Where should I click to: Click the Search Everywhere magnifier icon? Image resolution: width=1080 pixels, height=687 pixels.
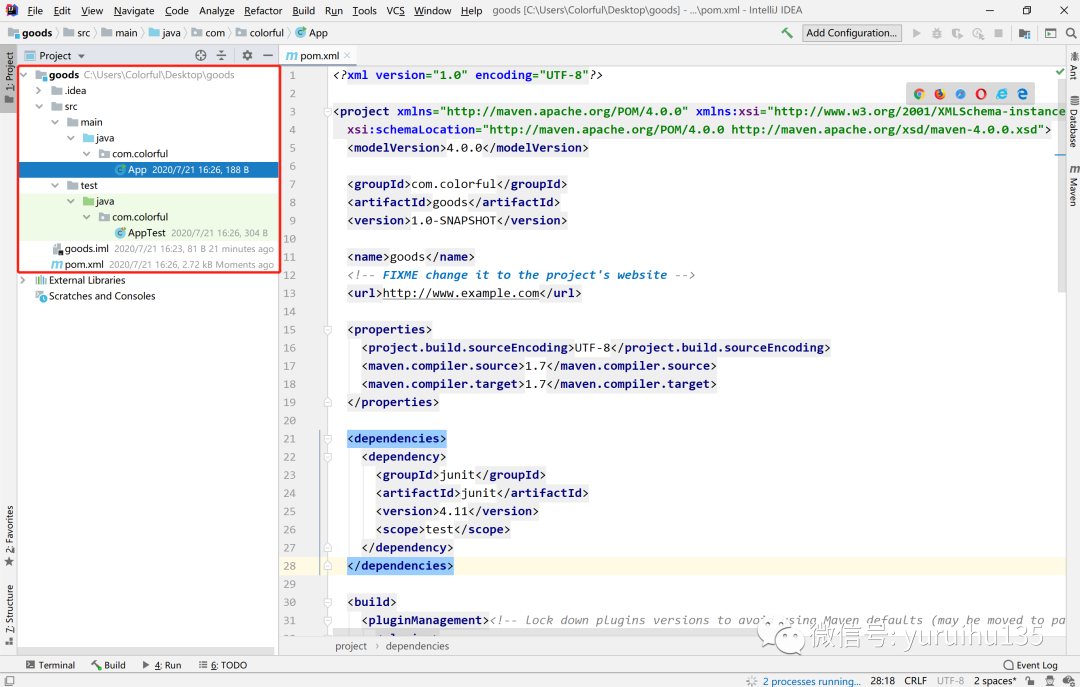pyautogui.click(x=1070, y=33)
